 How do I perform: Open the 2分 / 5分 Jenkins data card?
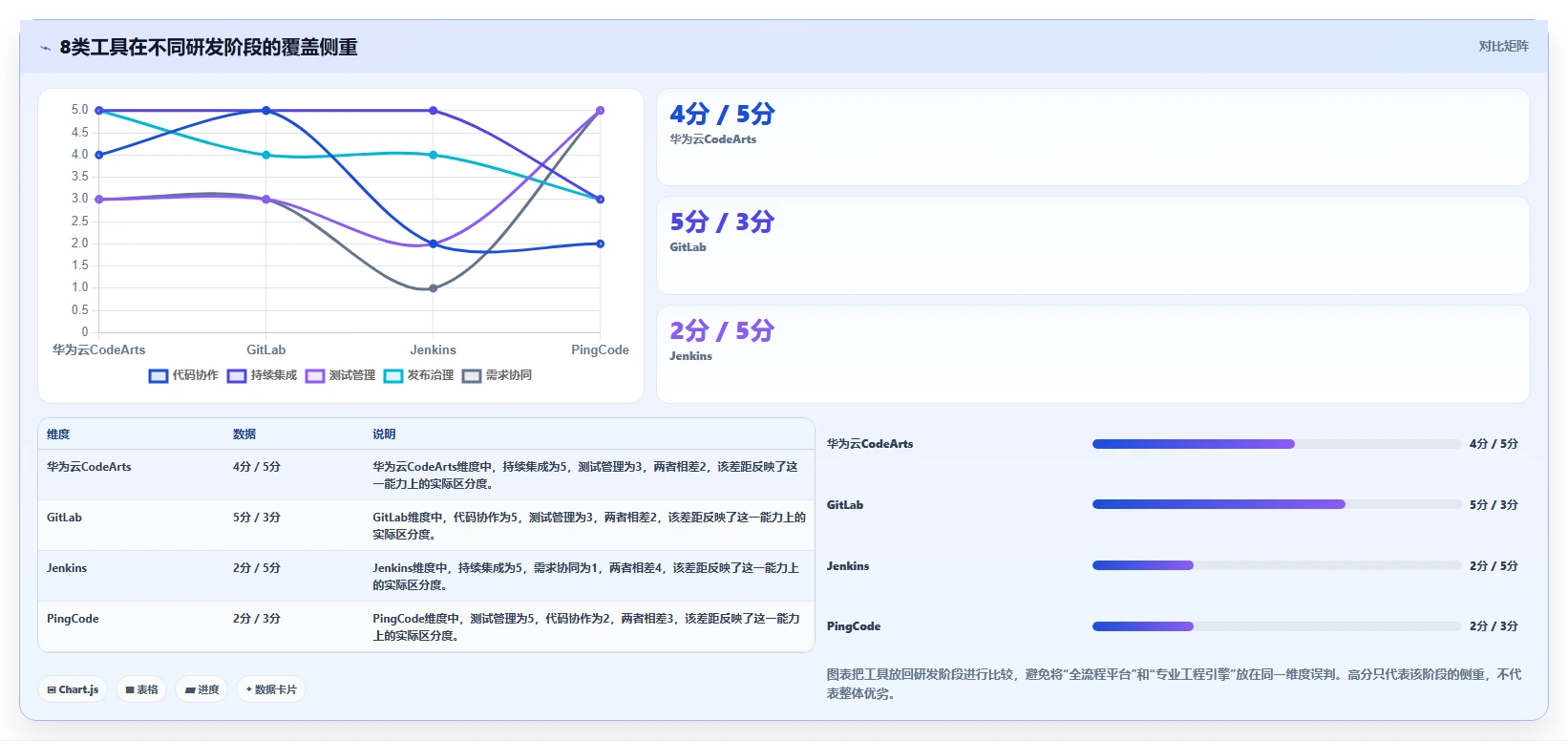coord(1092,354)
